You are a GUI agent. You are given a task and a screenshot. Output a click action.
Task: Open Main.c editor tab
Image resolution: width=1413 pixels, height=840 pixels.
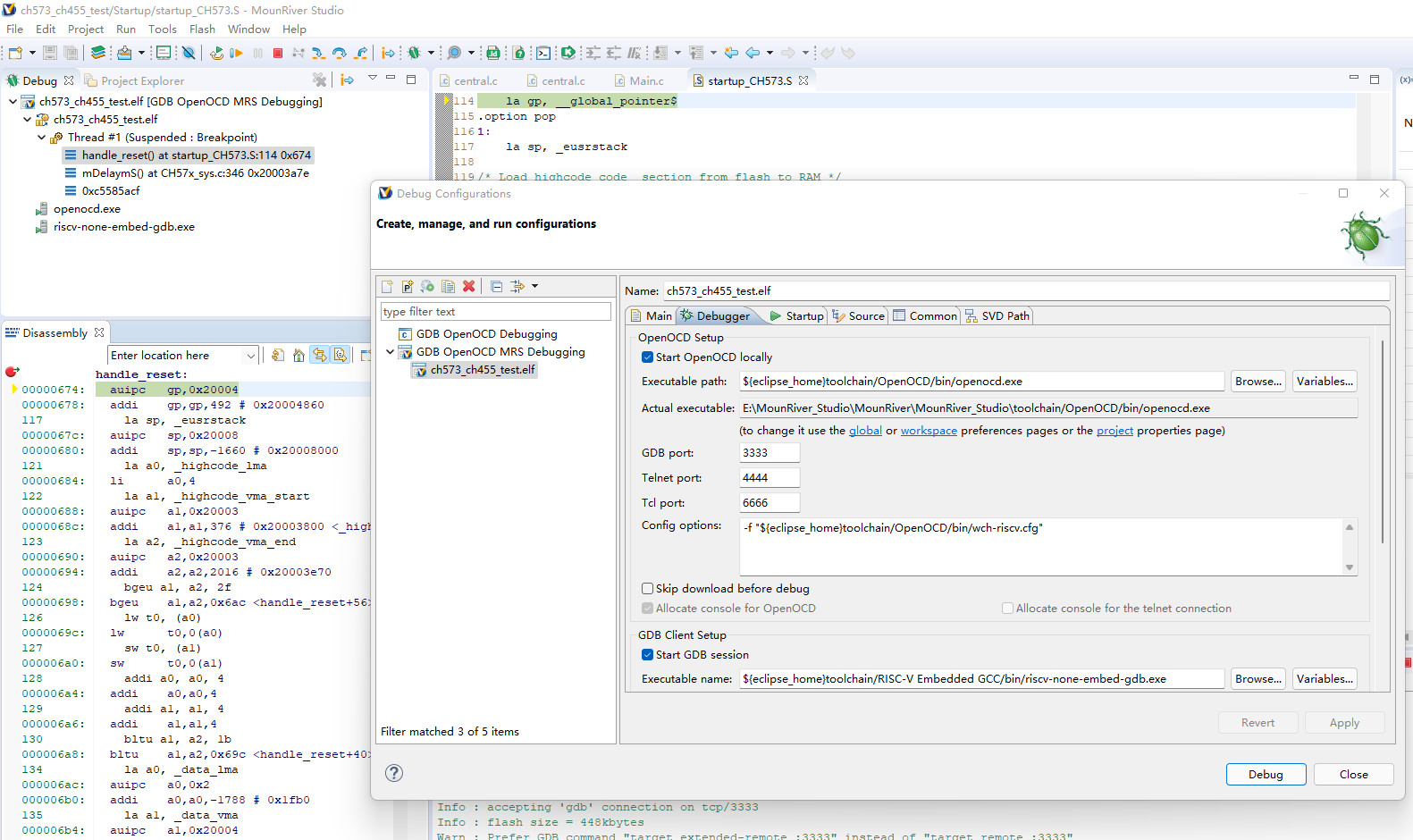(639, 80)
